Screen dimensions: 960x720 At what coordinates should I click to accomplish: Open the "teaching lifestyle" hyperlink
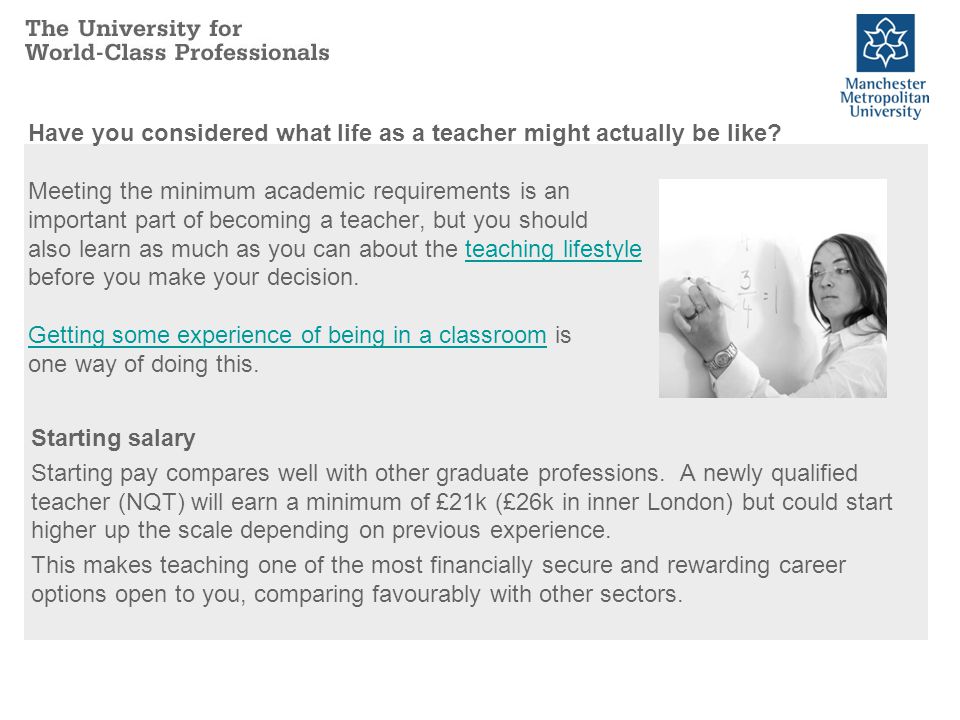click(553, 249)
